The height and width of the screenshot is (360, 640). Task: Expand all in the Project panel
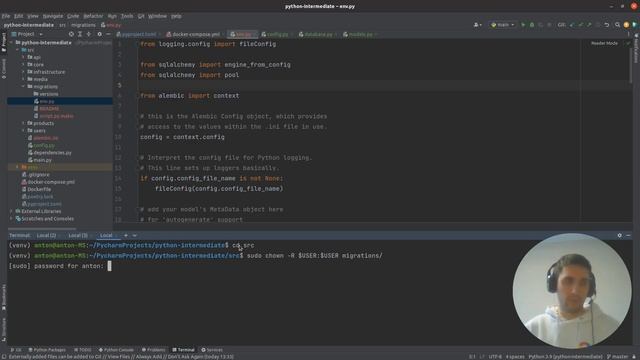pyautogui.click(x=80, y=34)
